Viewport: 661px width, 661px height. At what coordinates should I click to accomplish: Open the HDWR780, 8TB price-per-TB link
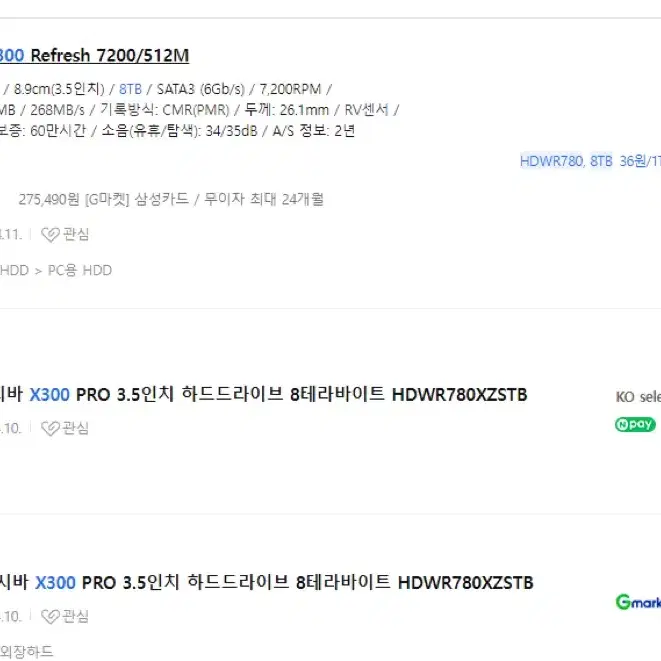click(590, 161)
